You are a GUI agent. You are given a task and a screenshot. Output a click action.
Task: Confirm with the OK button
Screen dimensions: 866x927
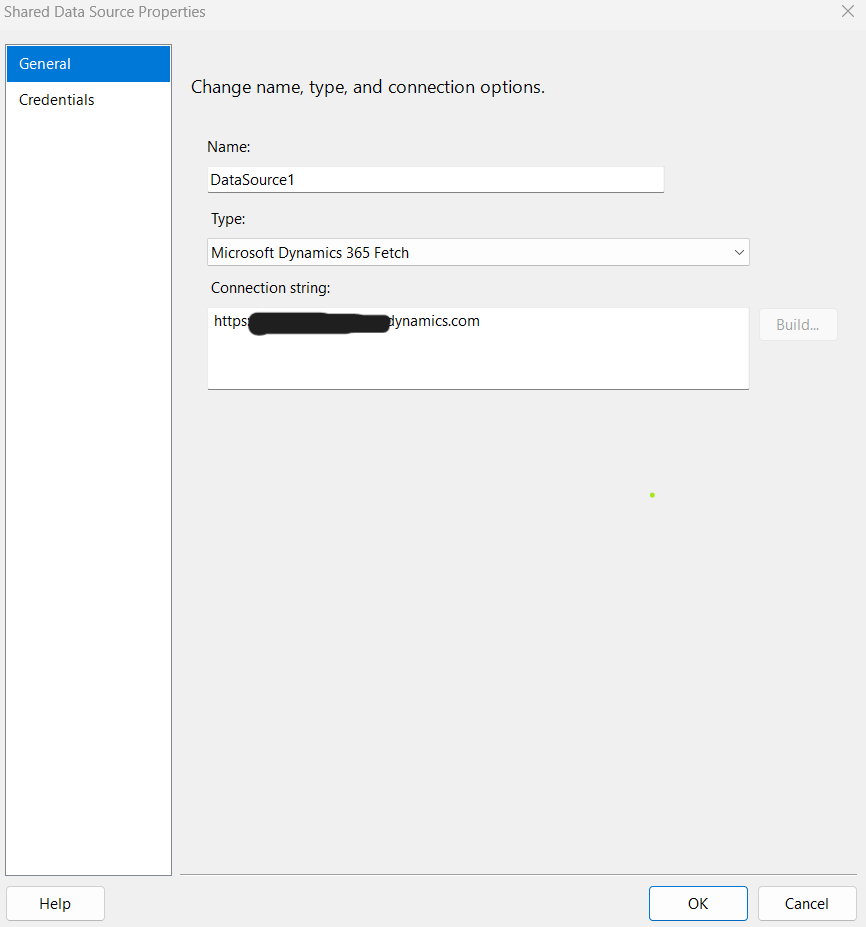(698, 903)
